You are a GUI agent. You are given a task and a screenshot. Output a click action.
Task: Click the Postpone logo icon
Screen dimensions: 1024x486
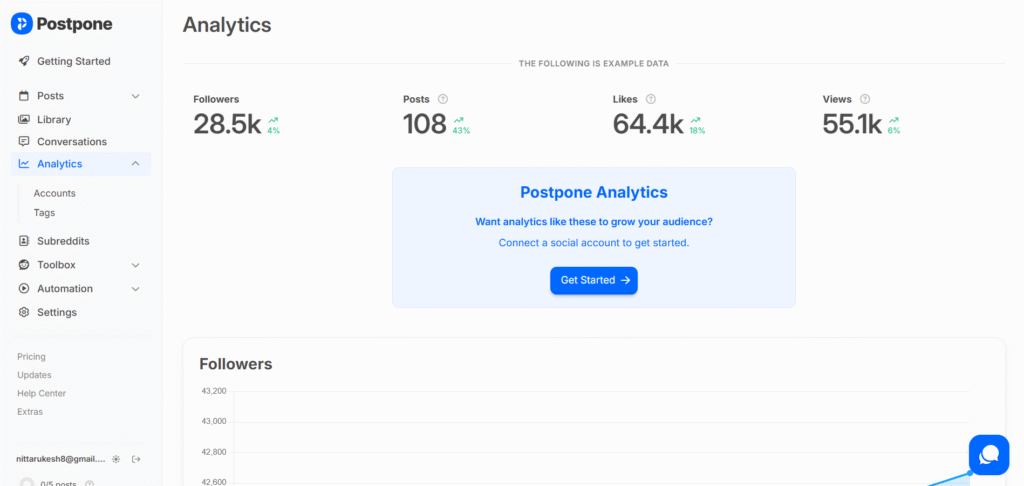pos(22,24)
